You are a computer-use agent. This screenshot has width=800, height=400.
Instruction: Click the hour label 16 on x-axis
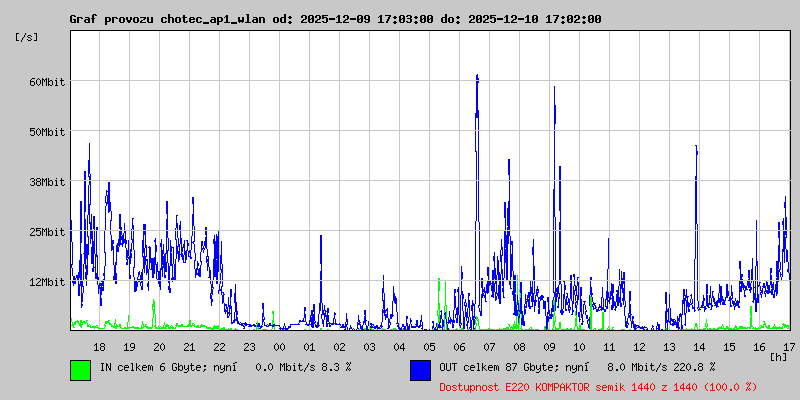[759, 347]
